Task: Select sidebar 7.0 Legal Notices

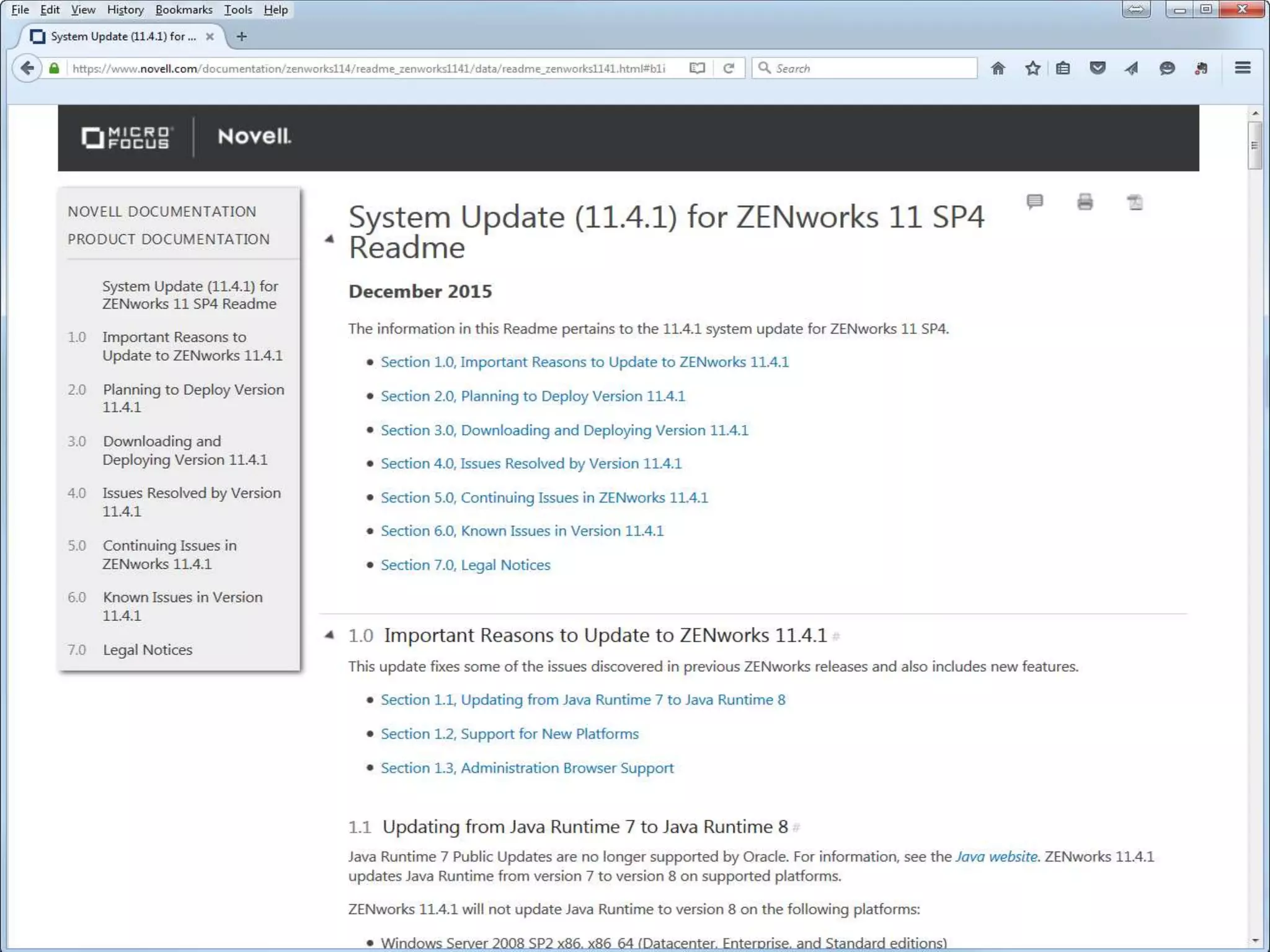Action: coord(148,650)
